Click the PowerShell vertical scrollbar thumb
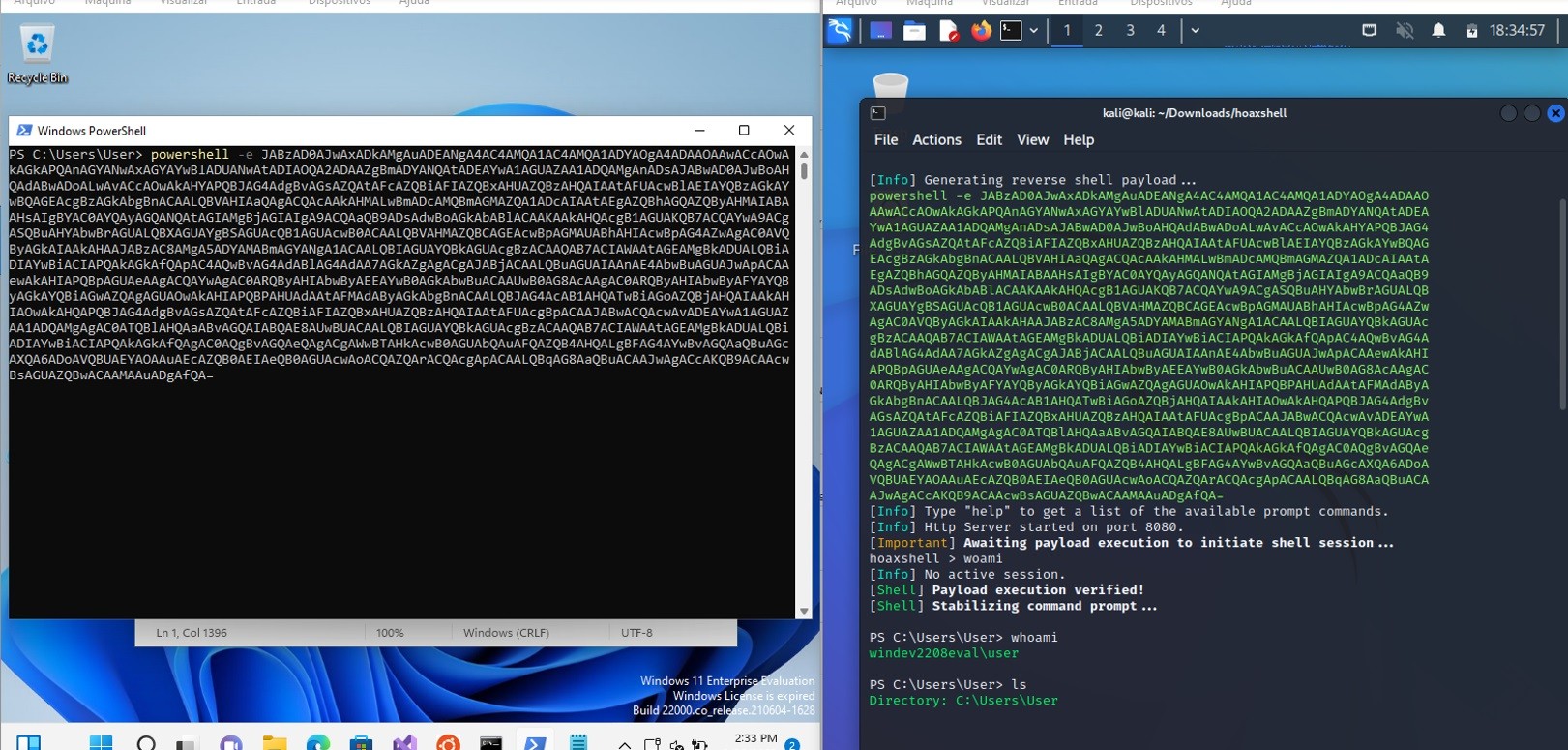This screenshot has height=750, width=1568. coord(803,170)
